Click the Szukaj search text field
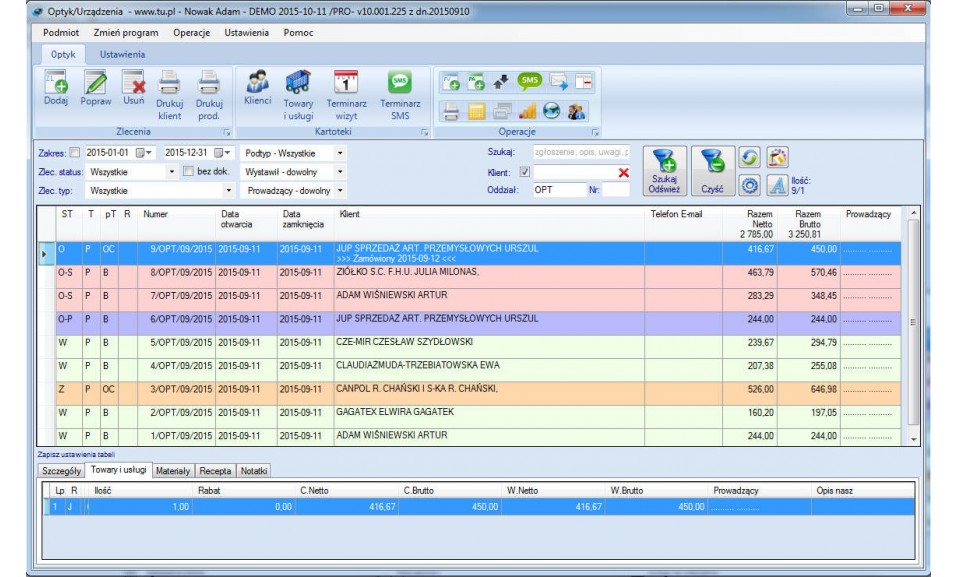Screen dimensions: 957x577 tap(581, 153)
